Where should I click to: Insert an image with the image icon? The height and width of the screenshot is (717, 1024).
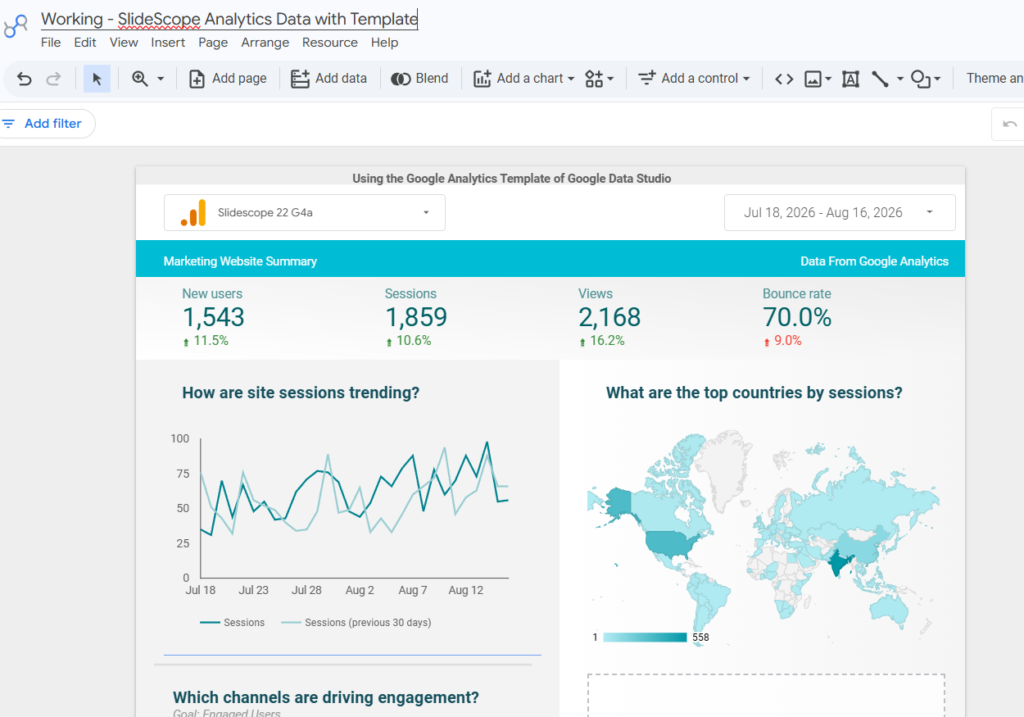pyautogui.click(x=812, y=79)
